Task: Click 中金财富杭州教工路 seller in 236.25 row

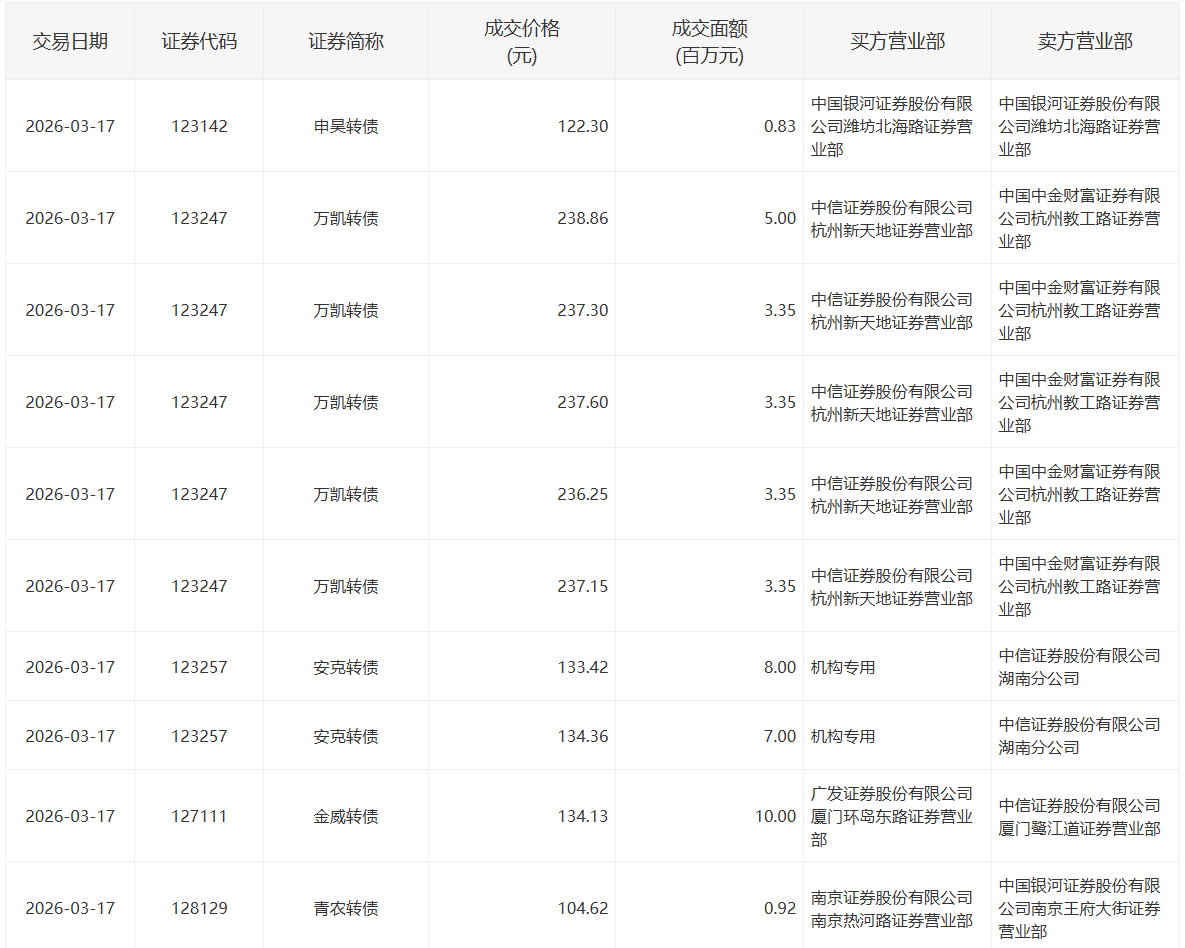Action: pos(1079,494)
